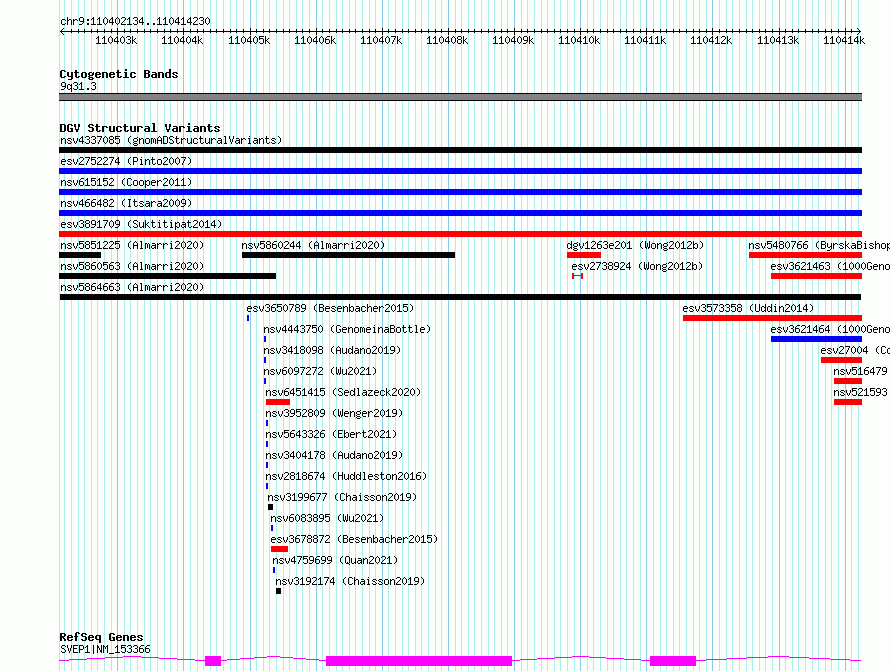Viewport: 890px width, 671px height.
Task: Click the red bar under esv27004
Action: pos(841,360)
